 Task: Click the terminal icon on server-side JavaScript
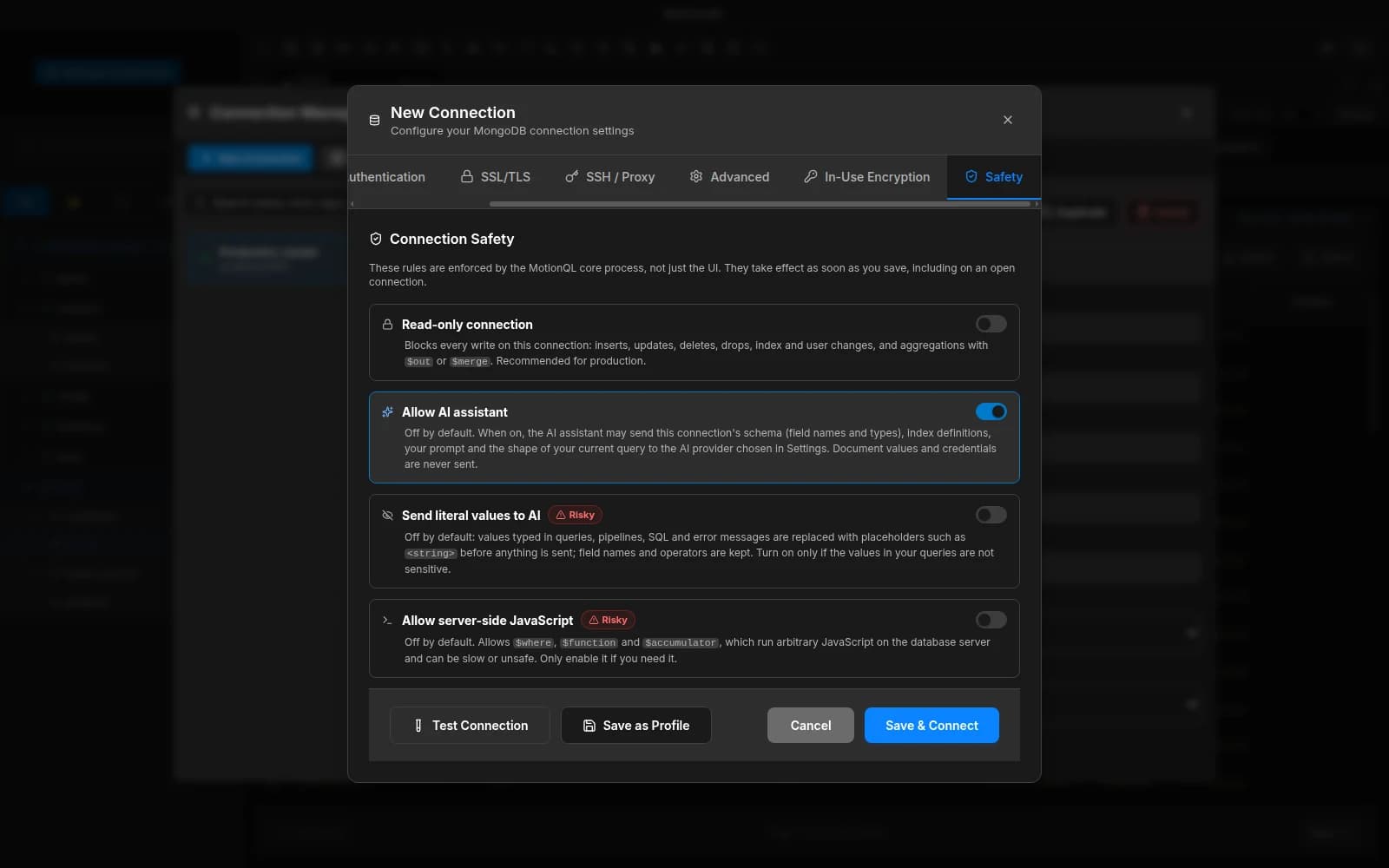tap(388, 621)
